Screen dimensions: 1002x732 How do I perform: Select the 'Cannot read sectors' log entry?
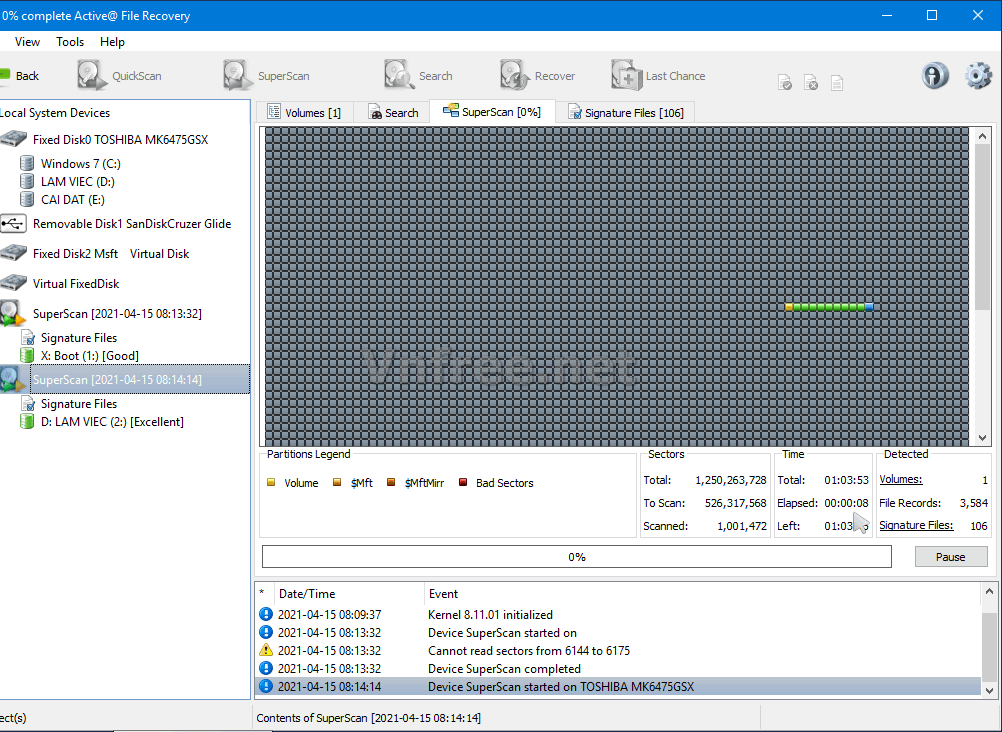point(528,651)
